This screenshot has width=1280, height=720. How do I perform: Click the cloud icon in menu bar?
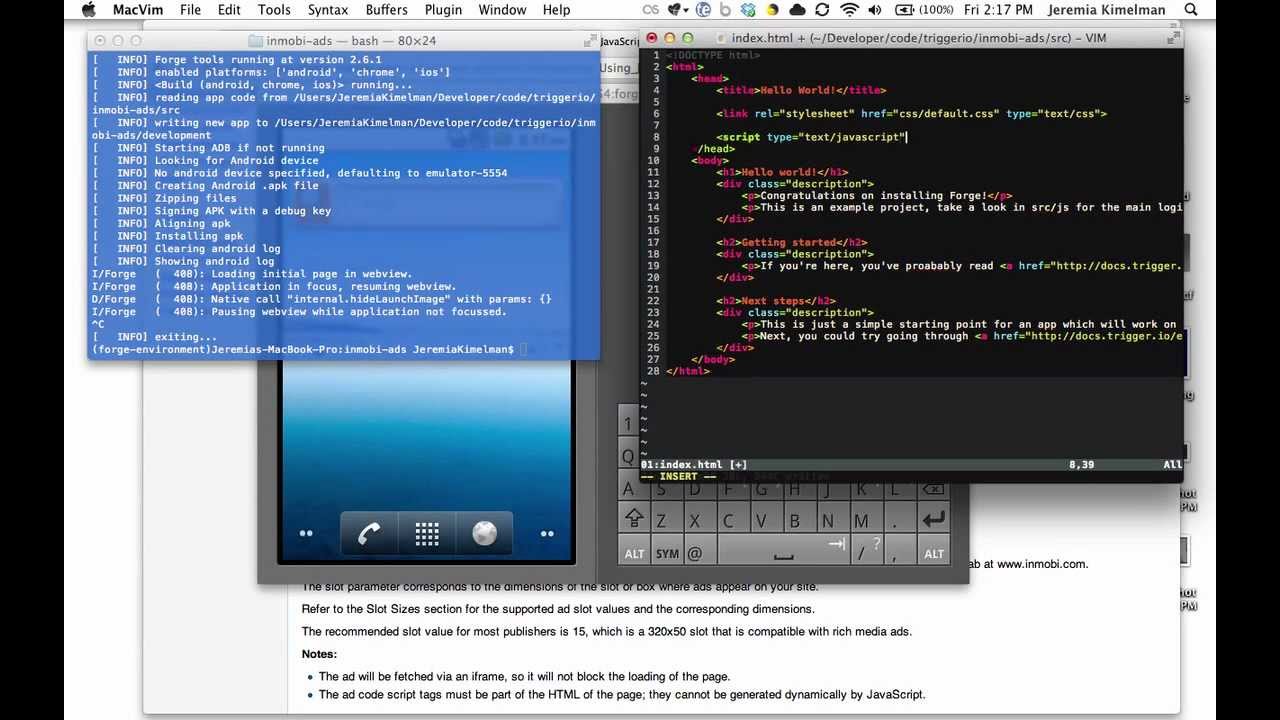(797, 10)
